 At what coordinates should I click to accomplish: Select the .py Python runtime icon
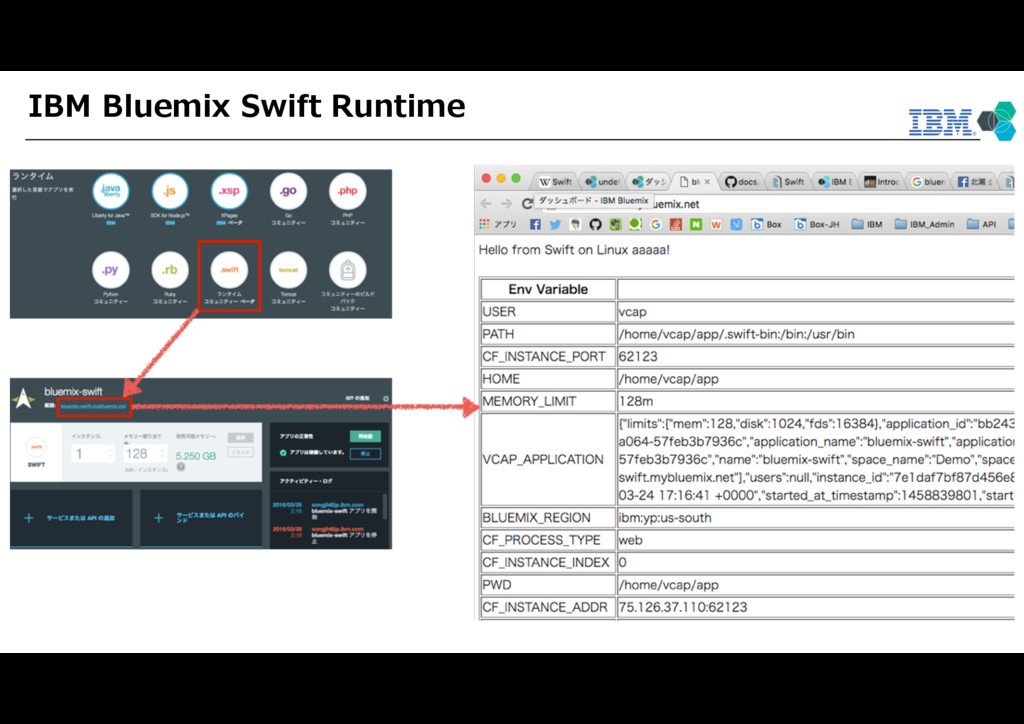(110, 270)
